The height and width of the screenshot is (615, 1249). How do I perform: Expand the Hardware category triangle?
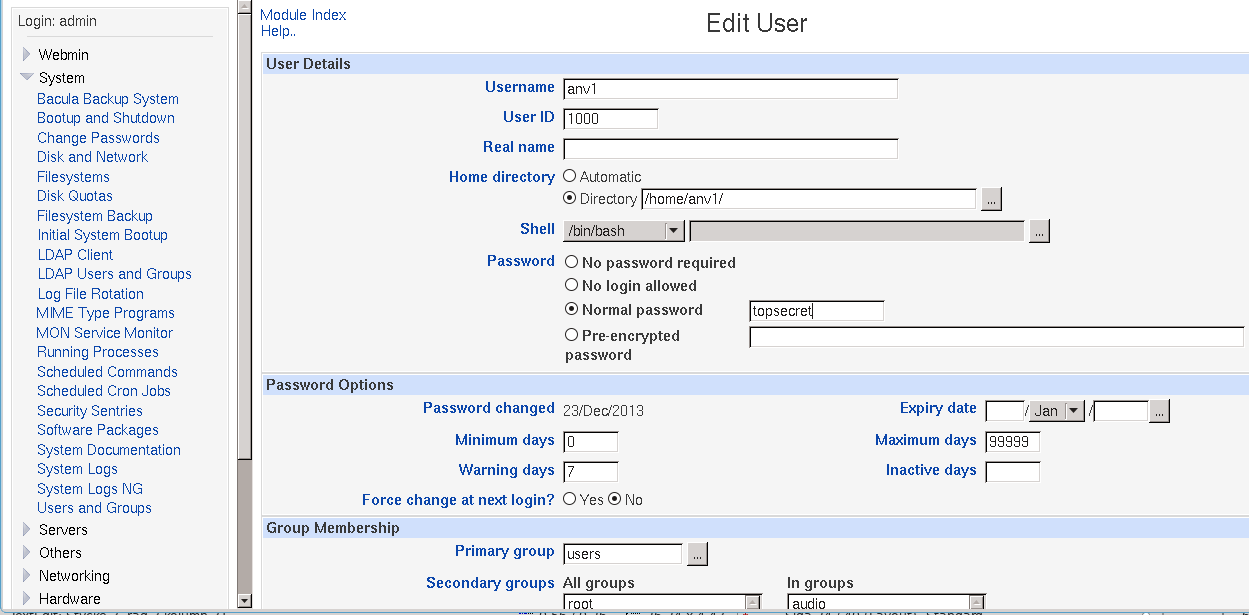(x=27, y=599)
